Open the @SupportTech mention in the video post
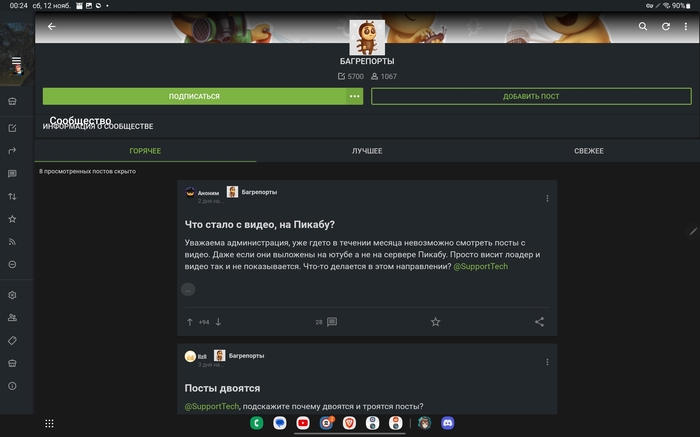 pyautogui.click(x=480, y=266)
